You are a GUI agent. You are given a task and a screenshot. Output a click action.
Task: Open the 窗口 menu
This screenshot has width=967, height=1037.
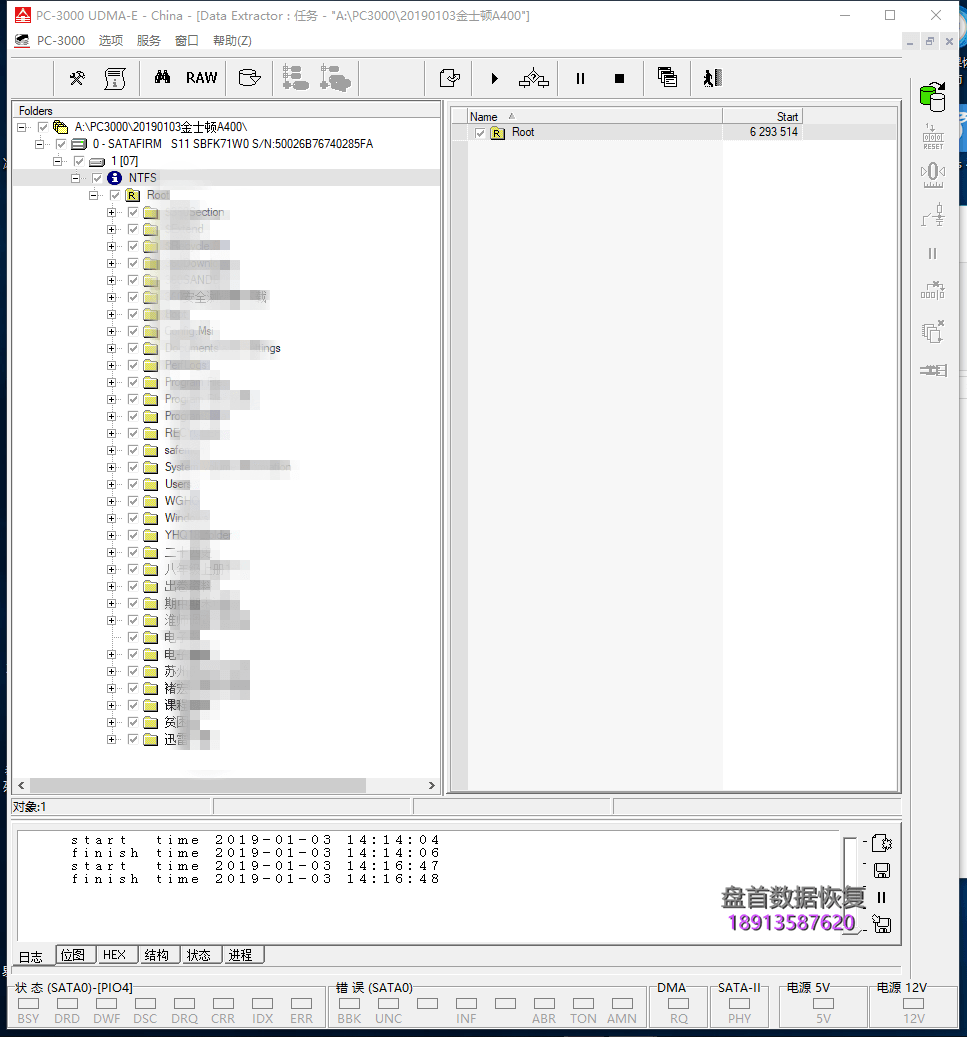pyautogui.click(x=187, y=40)
